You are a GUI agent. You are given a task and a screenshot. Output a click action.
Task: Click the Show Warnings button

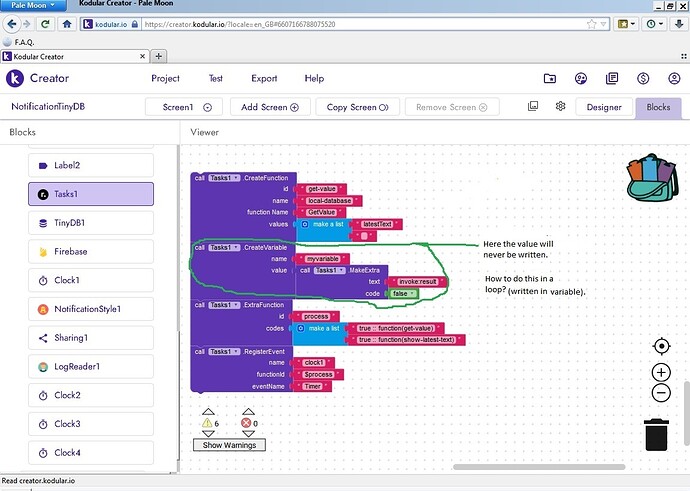[229, 445]
